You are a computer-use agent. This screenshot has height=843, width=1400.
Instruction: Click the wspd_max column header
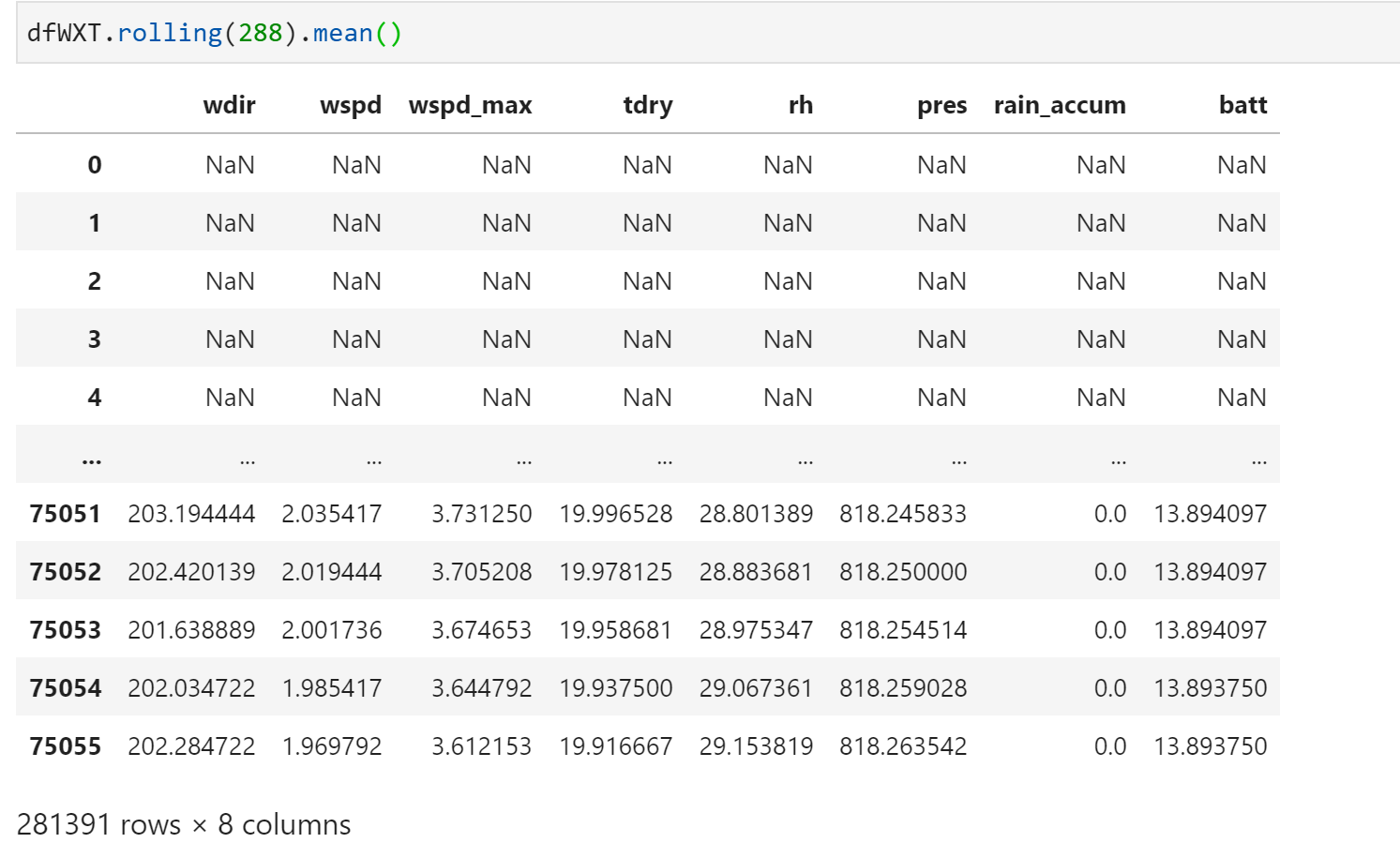(x=470, y=105)
